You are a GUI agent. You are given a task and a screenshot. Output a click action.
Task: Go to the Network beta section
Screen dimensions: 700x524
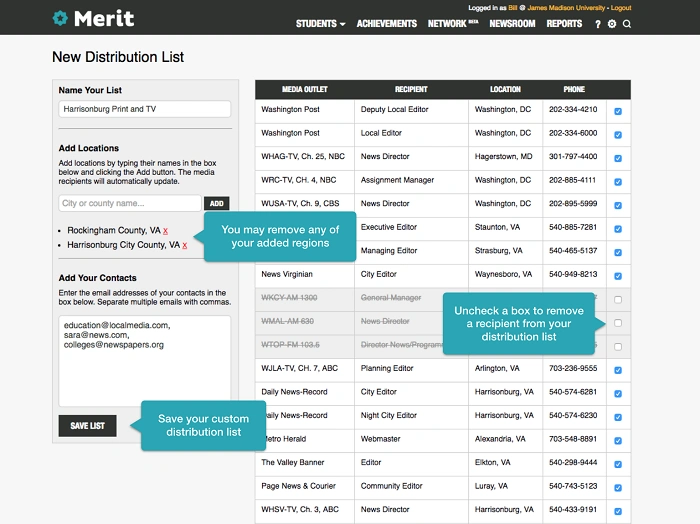click(453, 24)
